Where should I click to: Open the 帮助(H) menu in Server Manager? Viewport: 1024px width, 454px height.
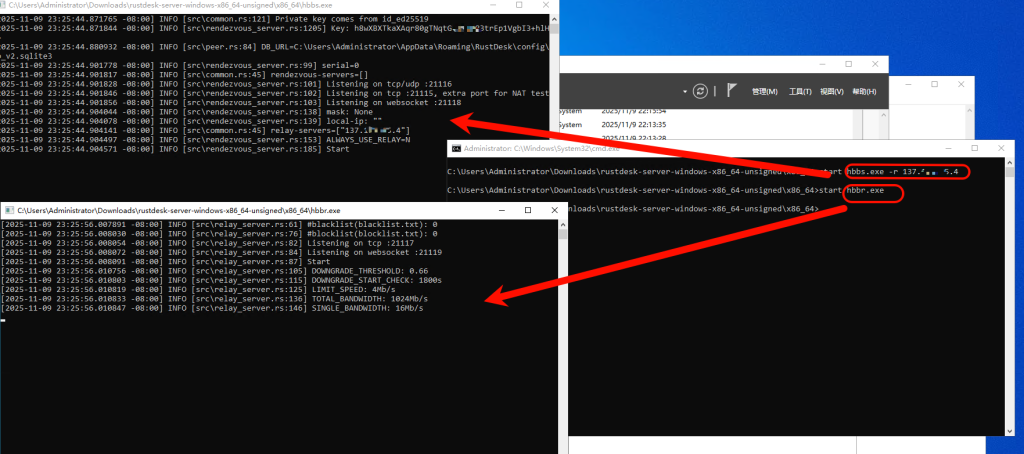click(x=864, y=91)
